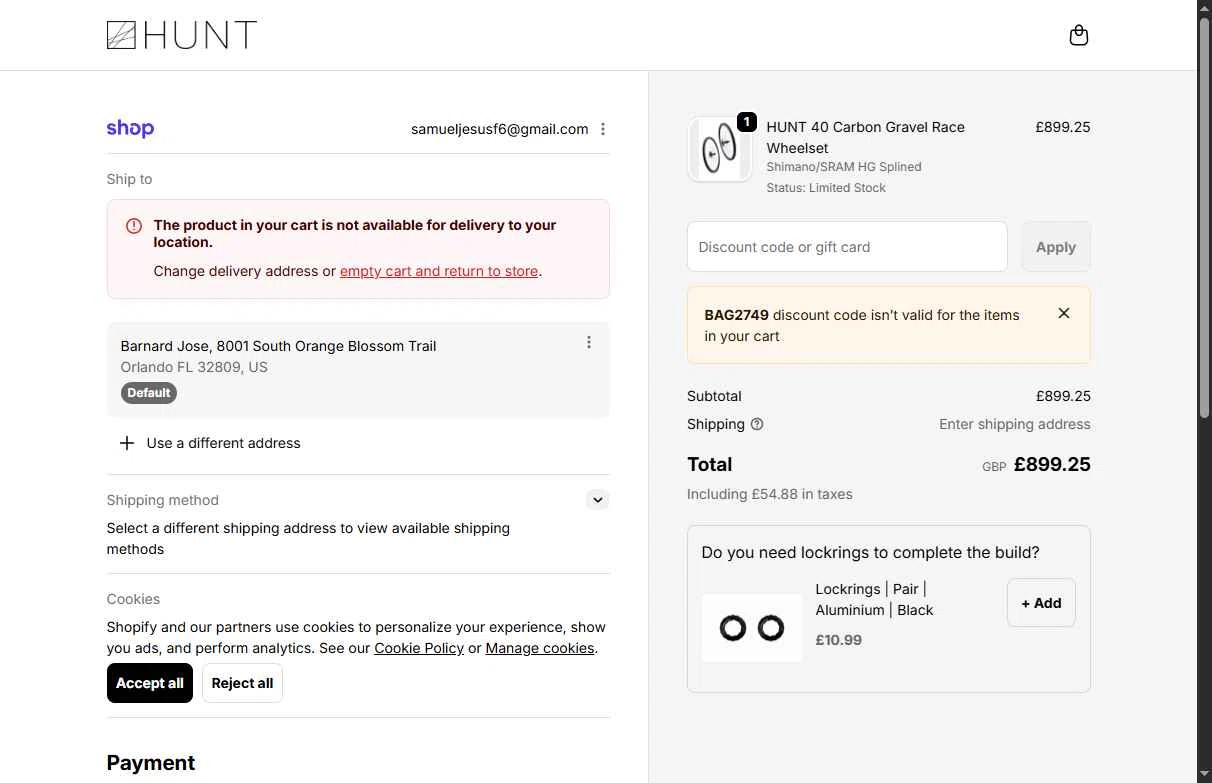Viewport: 1212px width, 783px height.
Task: Click the Payment heading
Action: click(x=151, y=763)
